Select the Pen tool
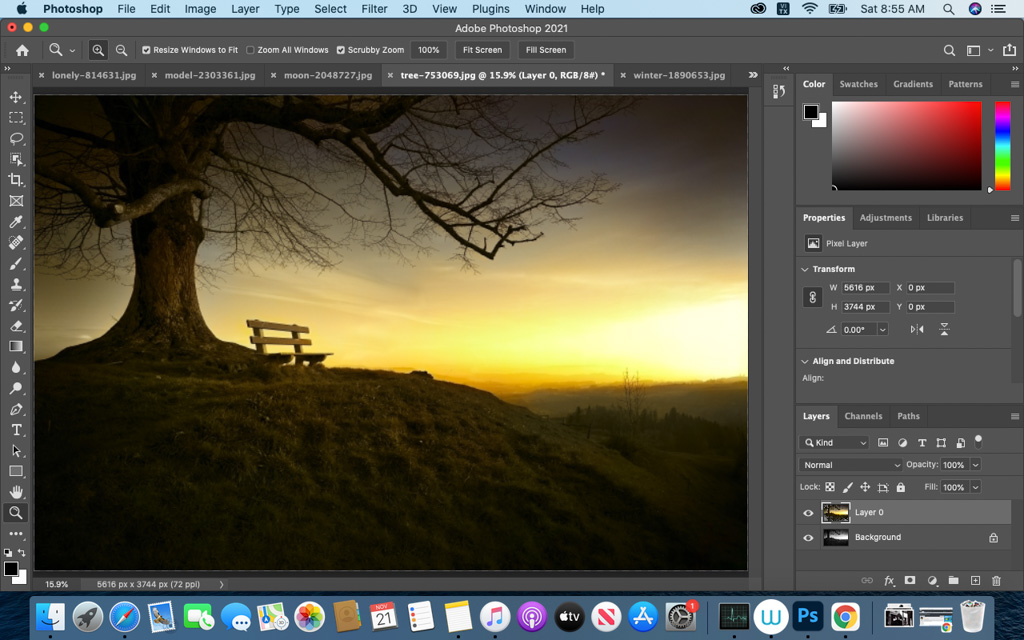The image size is (1024, 640). (x=16, y=409)
